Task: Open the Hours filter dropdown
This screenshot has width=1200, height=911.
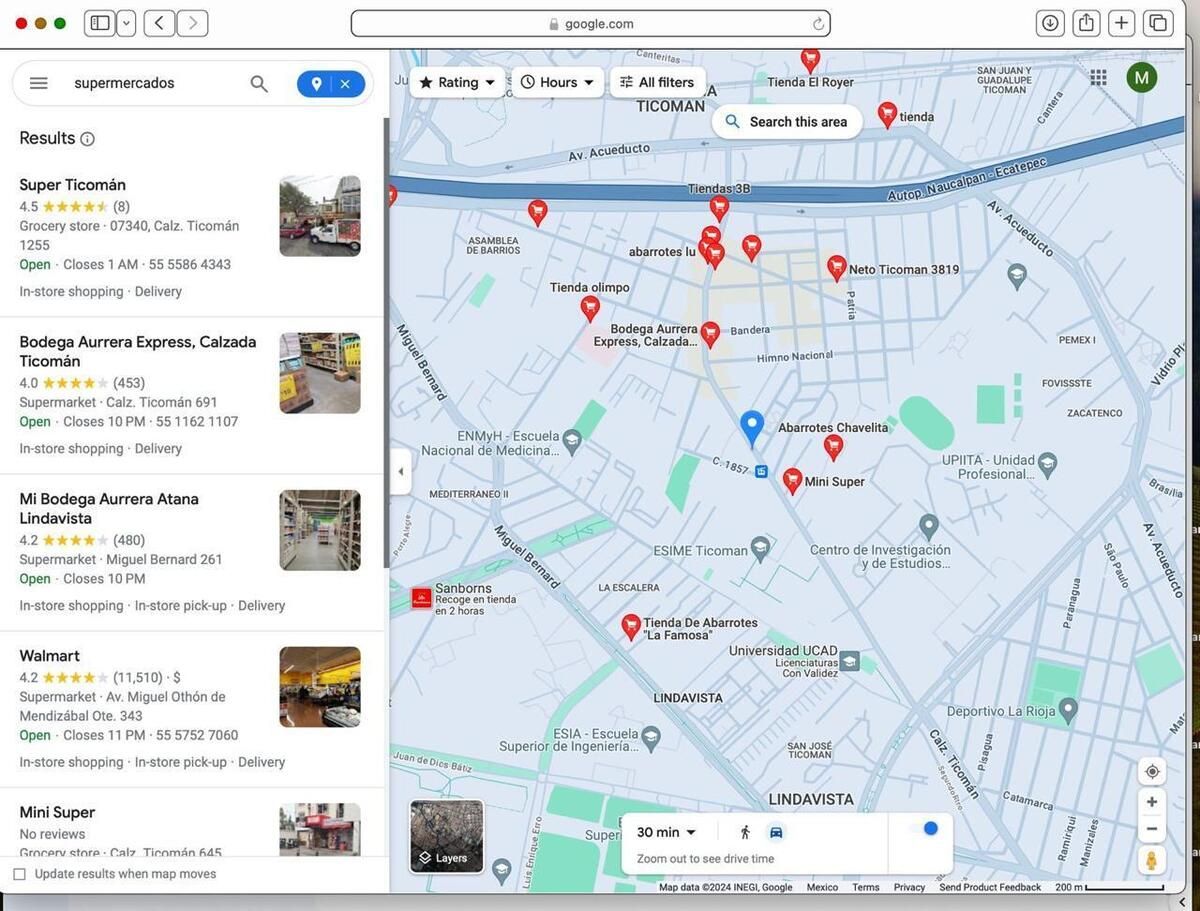Action: point(558,82)
